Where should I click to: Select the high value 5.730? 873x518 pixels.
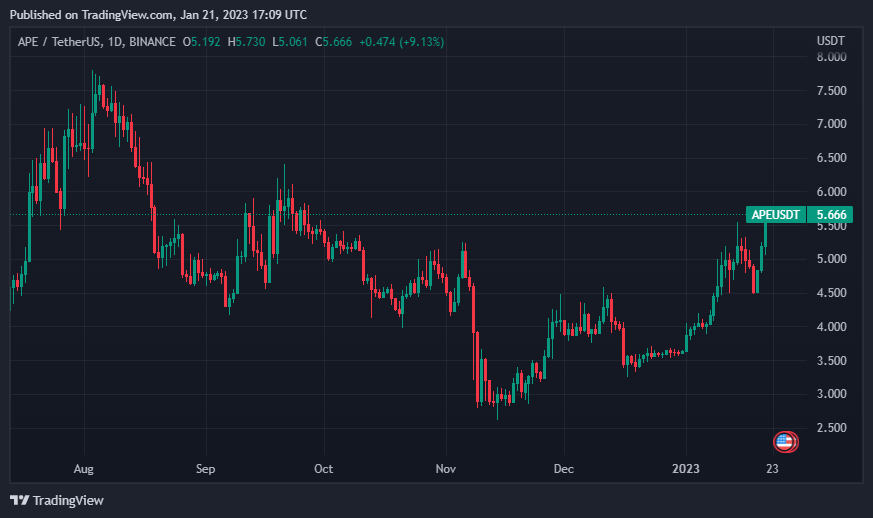click(250, 42)
